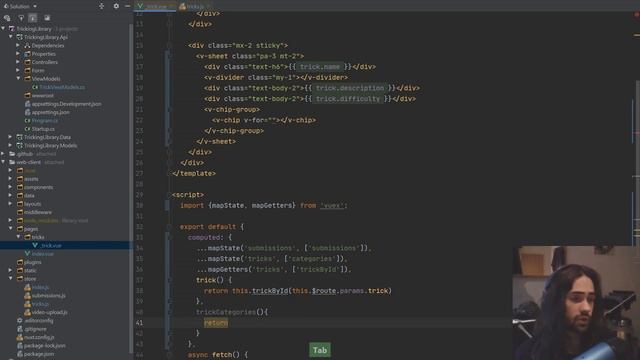
Task: Click the webcam overlay thumbnail
Action: [x=576, y=303]
